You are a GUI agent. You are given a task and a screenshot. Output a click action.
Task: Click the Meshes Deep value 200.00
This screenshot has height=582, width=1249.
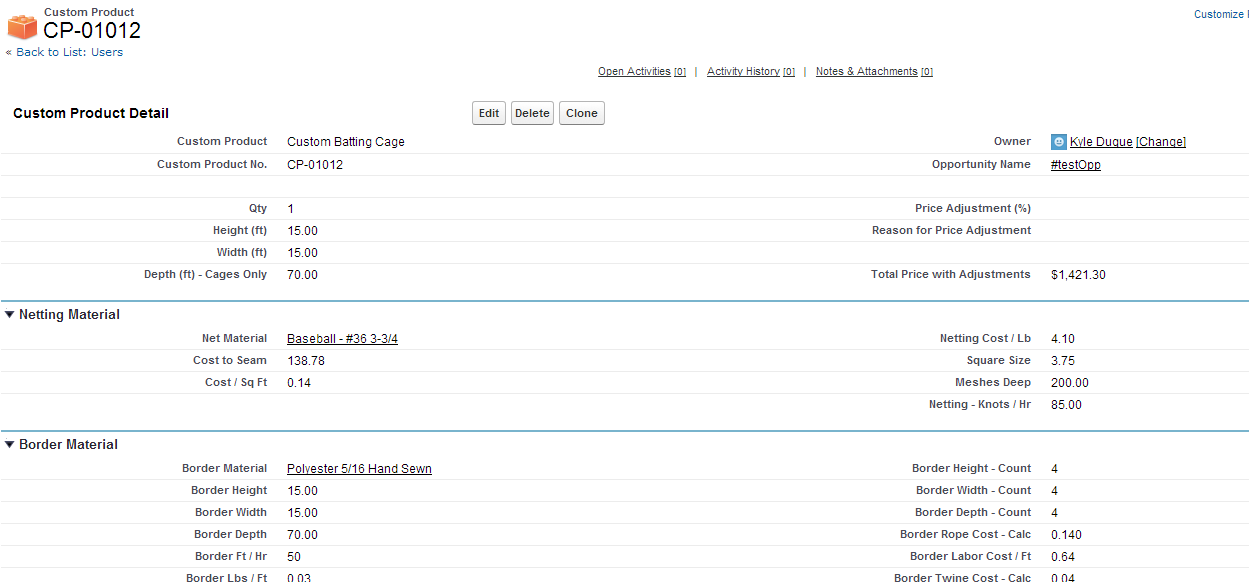coord(1070,382)
